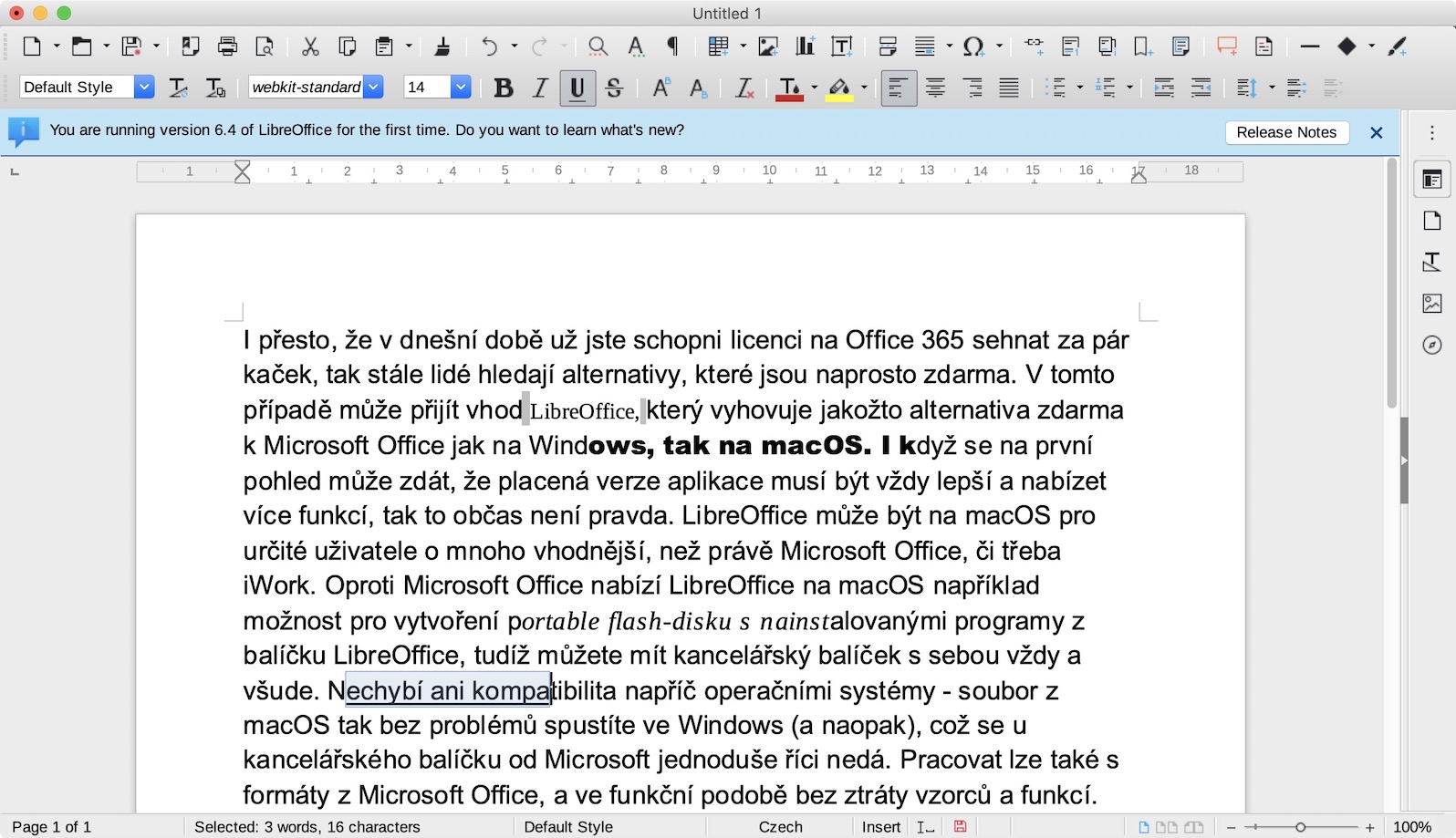Clear direct formatting

coord(744,88)
